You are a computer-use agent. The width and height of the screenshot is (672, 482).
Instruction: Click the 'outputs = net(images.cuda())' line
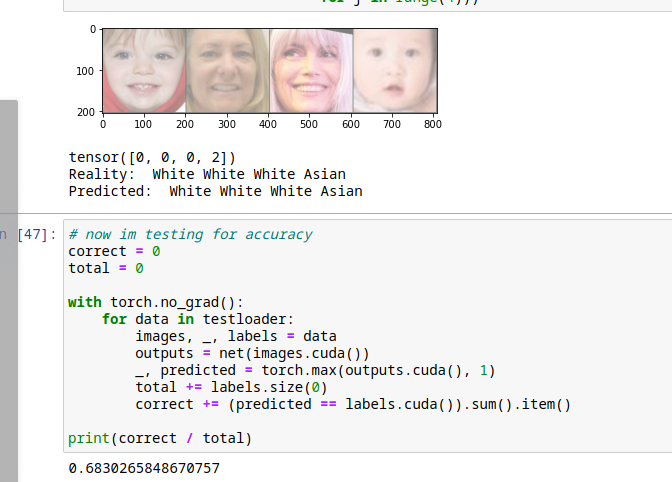(x=252, y=353)
